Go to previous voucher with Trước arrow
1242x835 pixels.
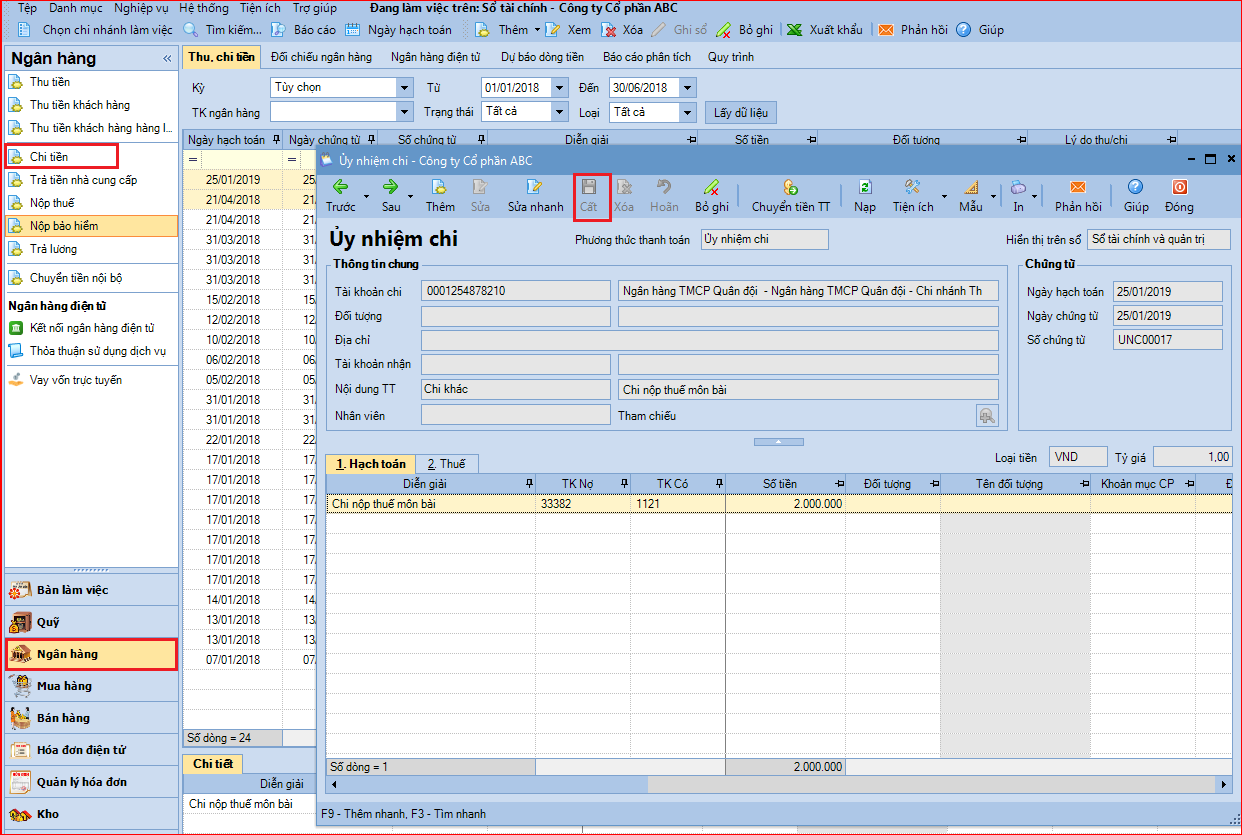(340, 195)
